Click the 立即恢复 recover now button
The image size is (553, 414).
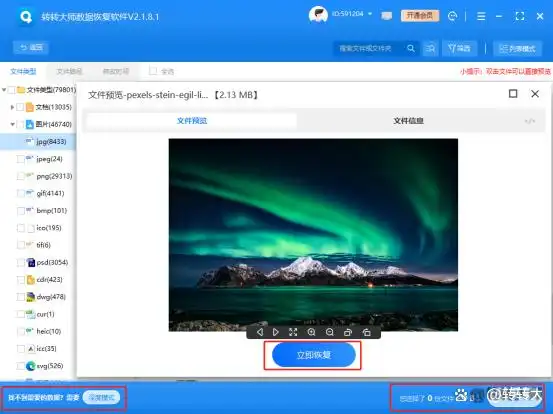point(314,355)
